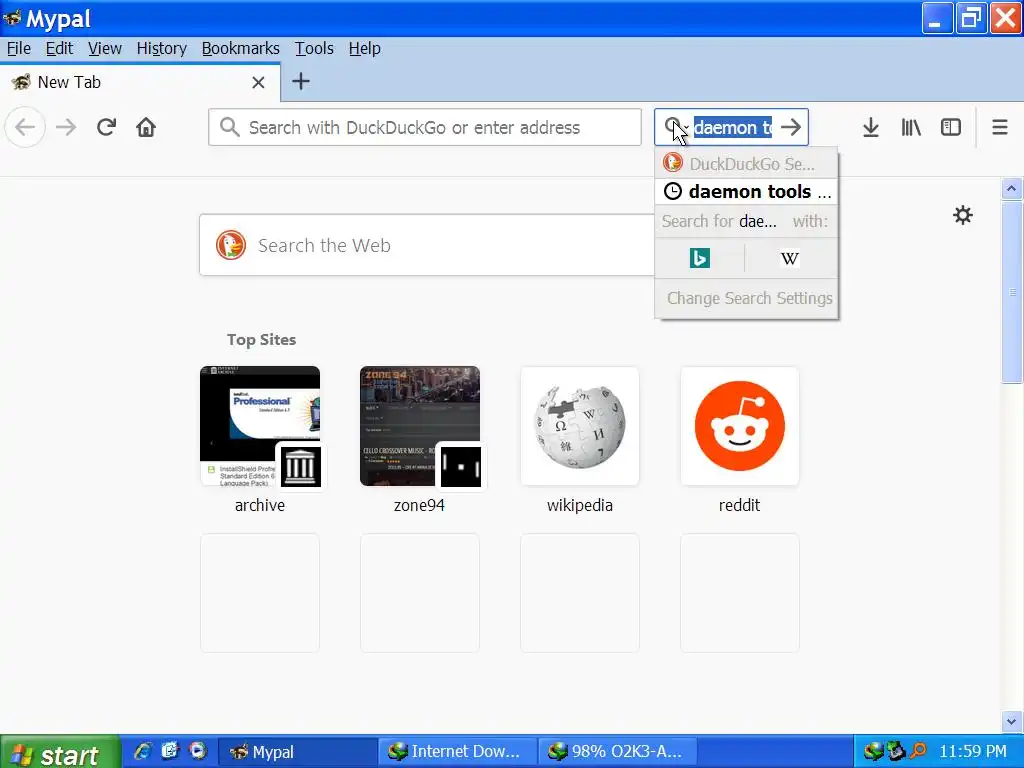Open the zone94 top site thumbnail
This screenshot has width=1024, height=768.
point(420,426)
